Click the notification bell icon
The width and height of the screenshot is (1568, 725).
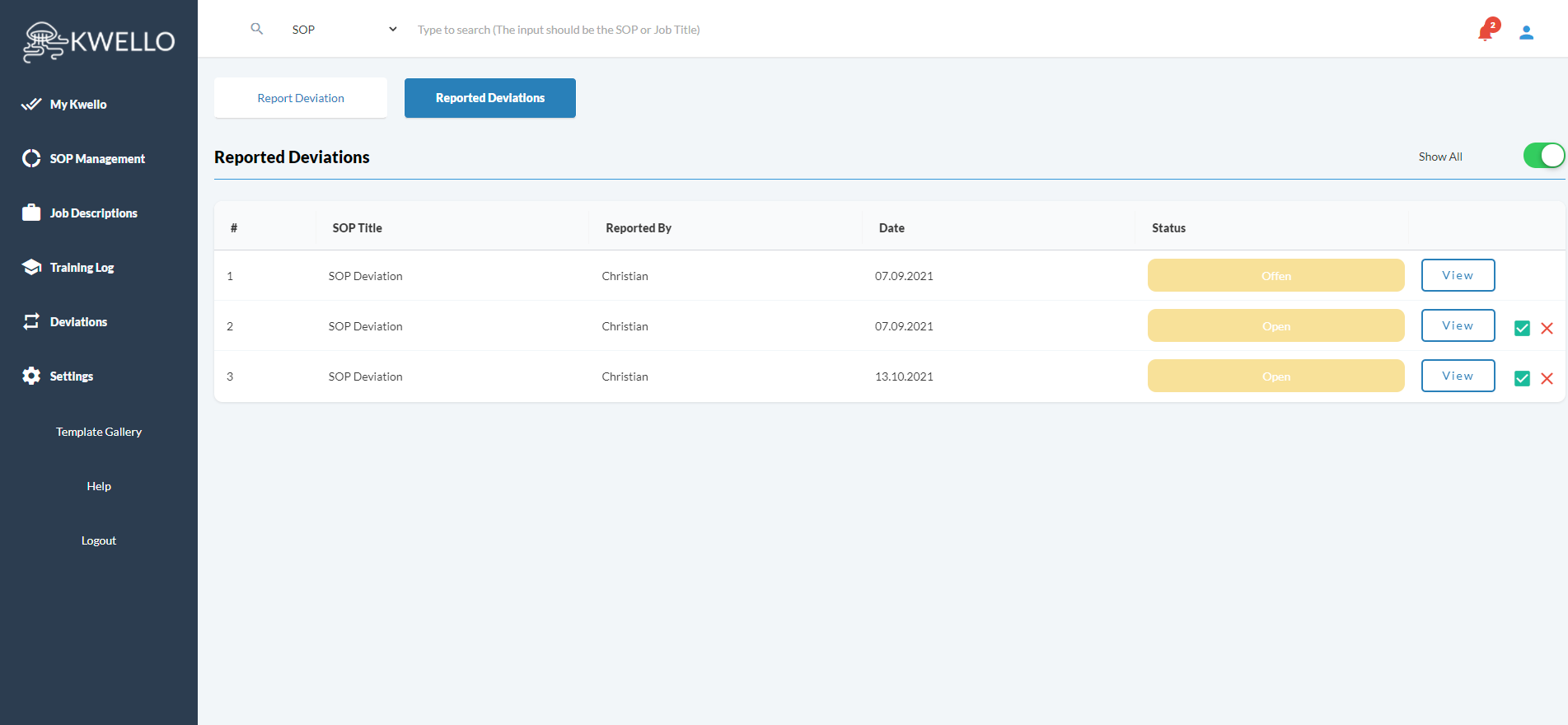pos(1486,32)
